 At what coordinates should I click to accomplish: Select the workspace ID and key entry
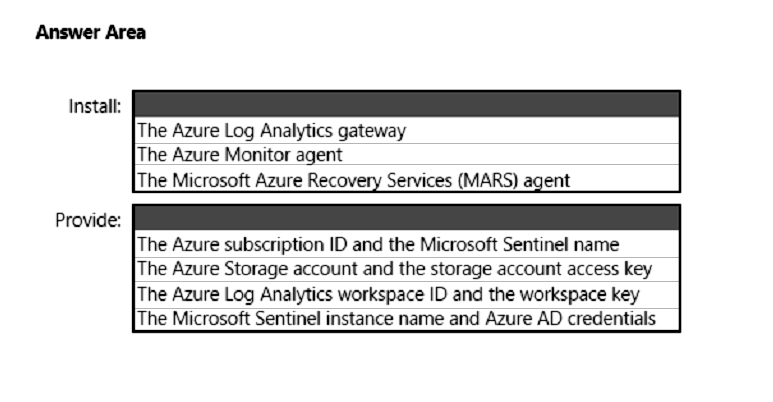pyautogui.click(x=387, y=294)
